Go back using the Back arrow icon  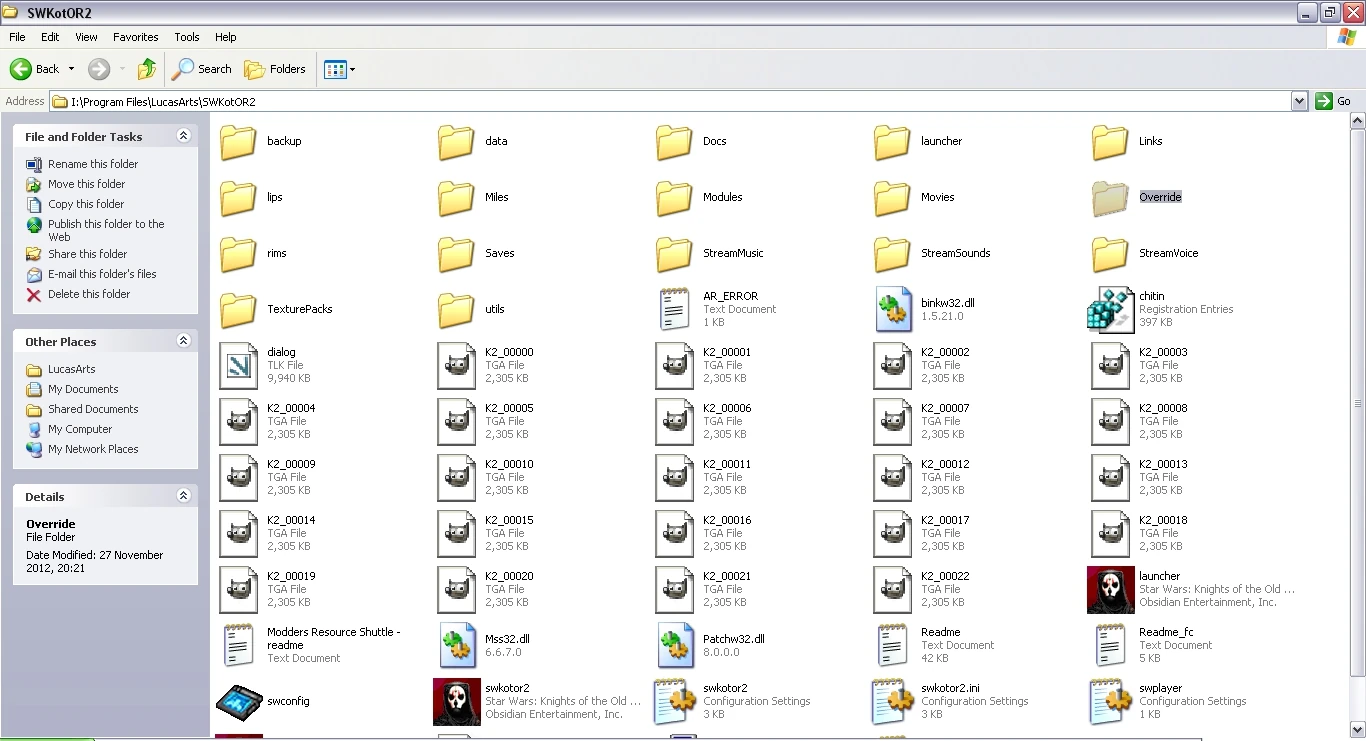click(21, 69)
